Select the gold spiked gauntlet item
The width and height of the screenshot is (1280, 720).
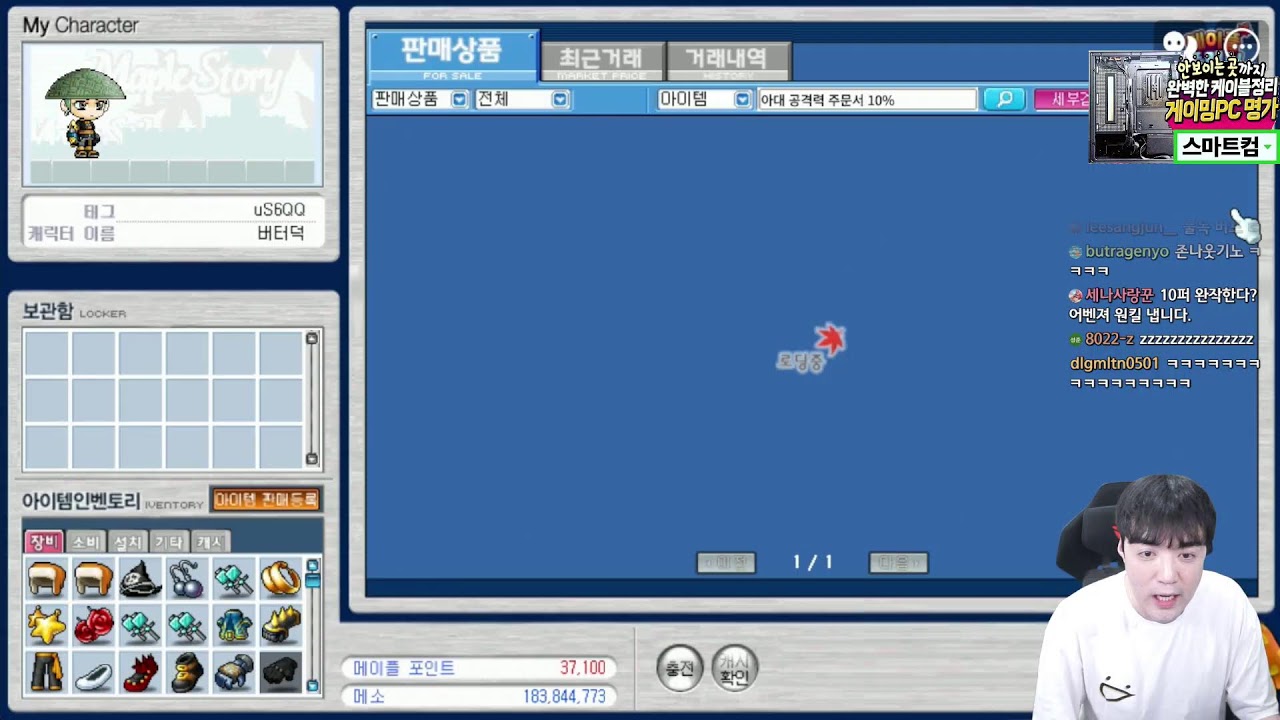(281, 626)
